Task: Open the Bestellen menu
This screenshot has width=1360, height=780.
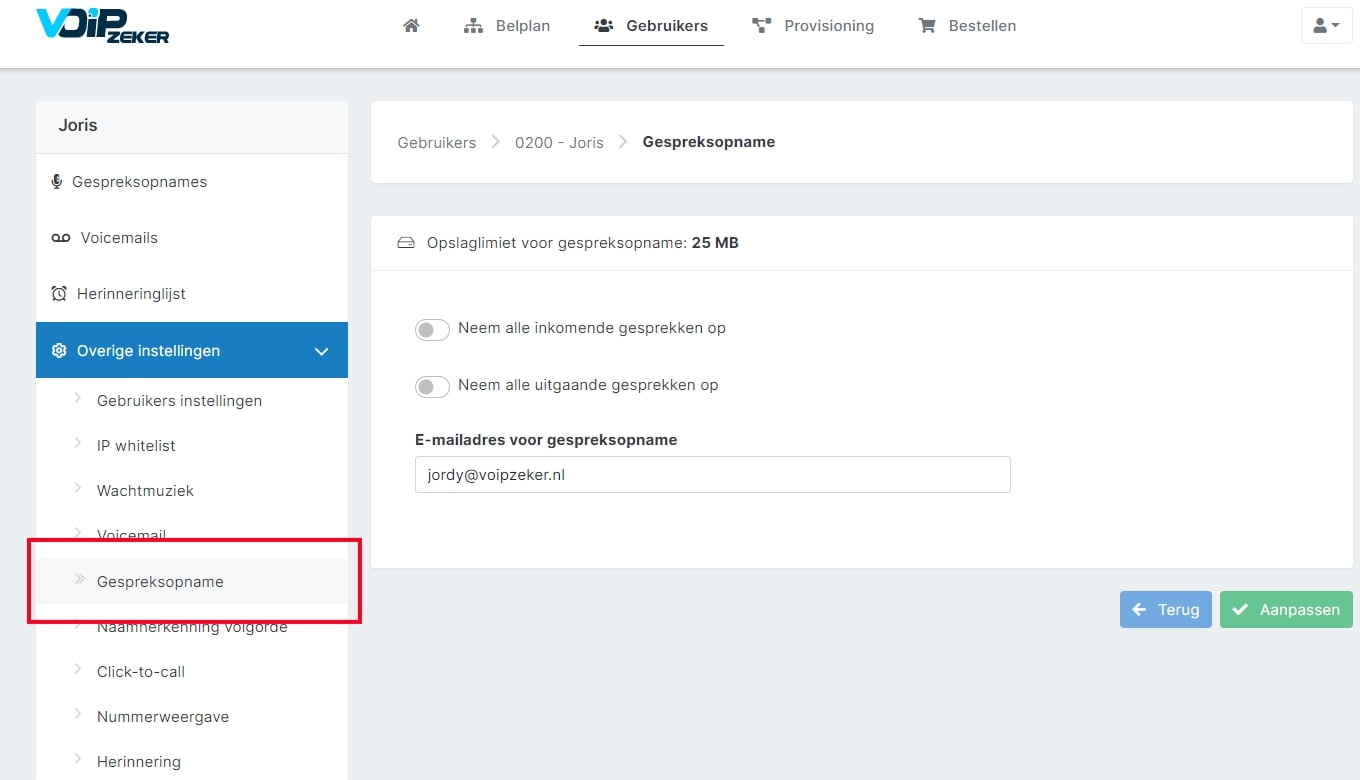Action: [x=967, y=26]
